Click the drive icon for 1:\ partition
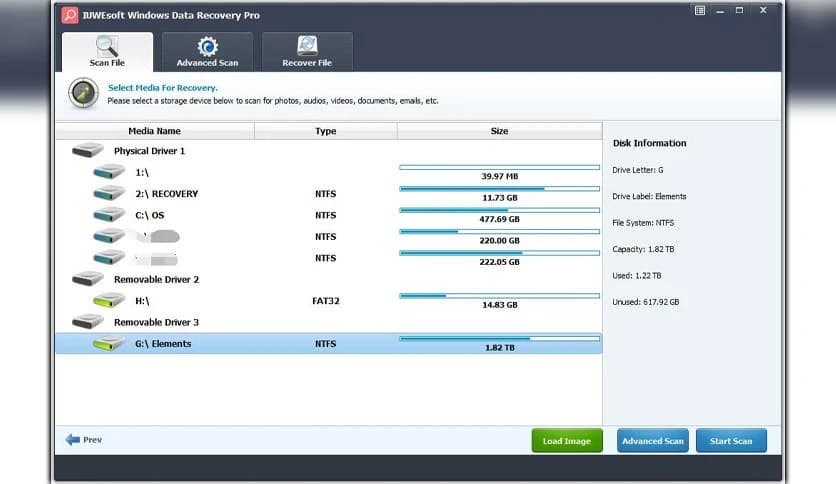This screenshot has height=484, width=836. pyautogui.click(x=109, y=172)
